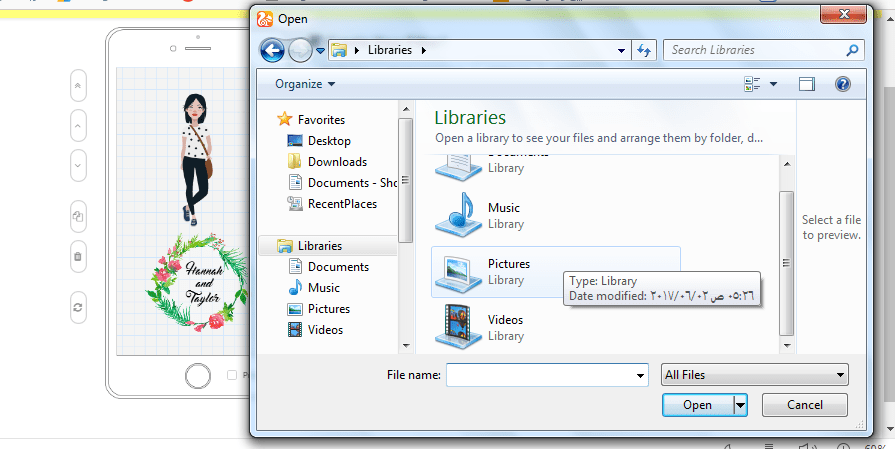Toggle the checkbox below phone mockup
This screenshot has width=895, height=449.
[x=232, y=375]
